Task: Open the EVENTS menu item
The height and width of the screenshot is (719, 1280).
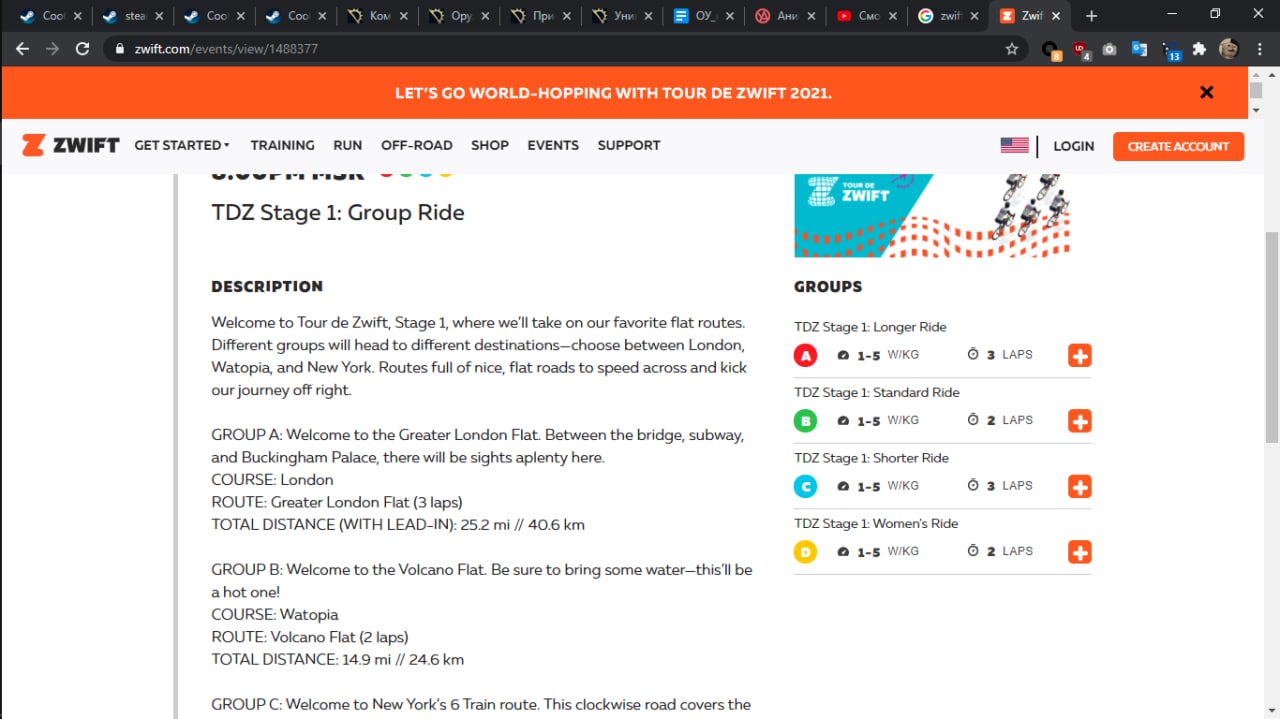Action: pos(553,145)
